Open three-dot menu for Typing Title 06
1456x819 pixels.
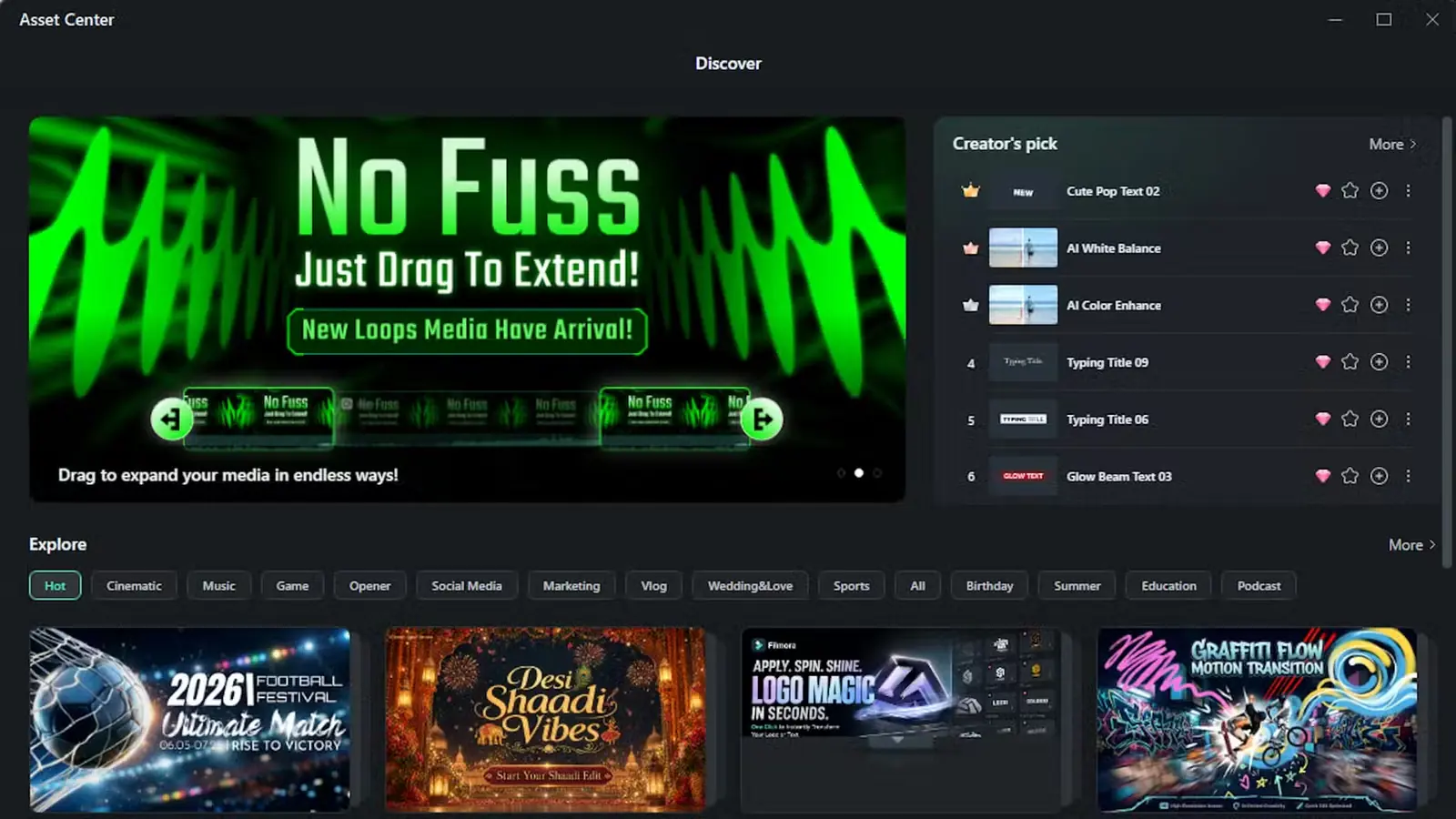[x=1408, y=419]
